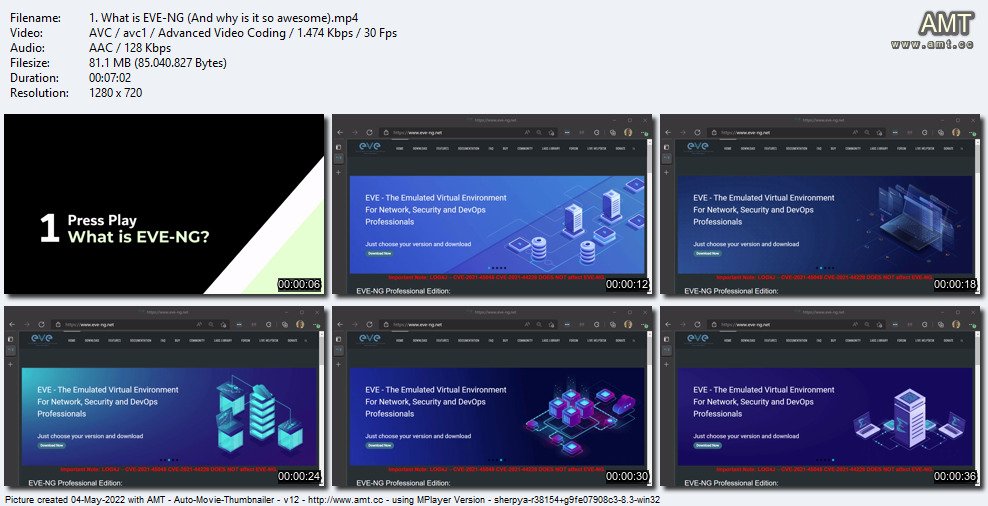Open the thumbnail stamped 00:00:18
The height and width of the screenshot is (506, 988).
820,204
